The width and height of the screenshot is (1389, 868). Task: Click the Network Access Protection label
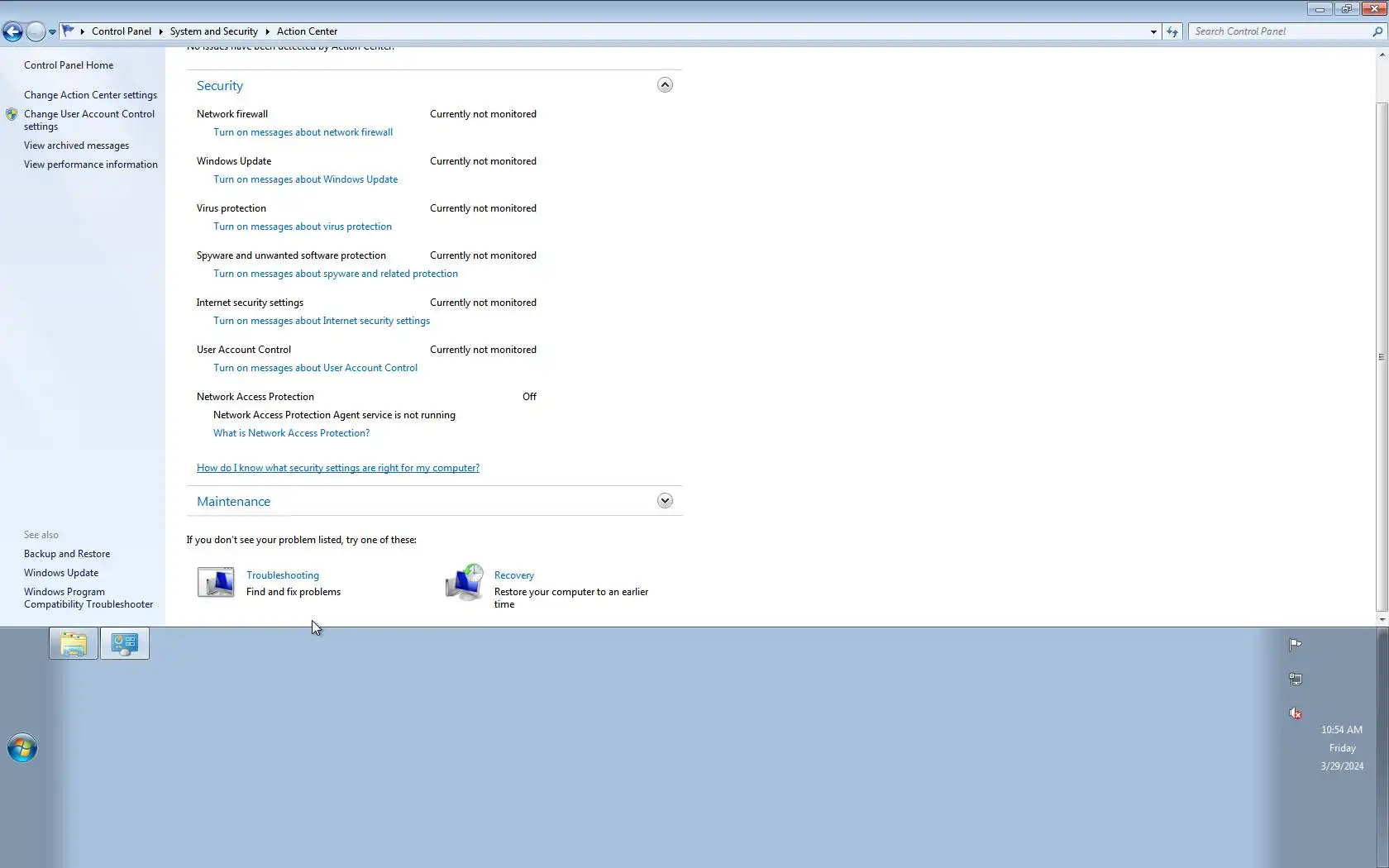255,397
